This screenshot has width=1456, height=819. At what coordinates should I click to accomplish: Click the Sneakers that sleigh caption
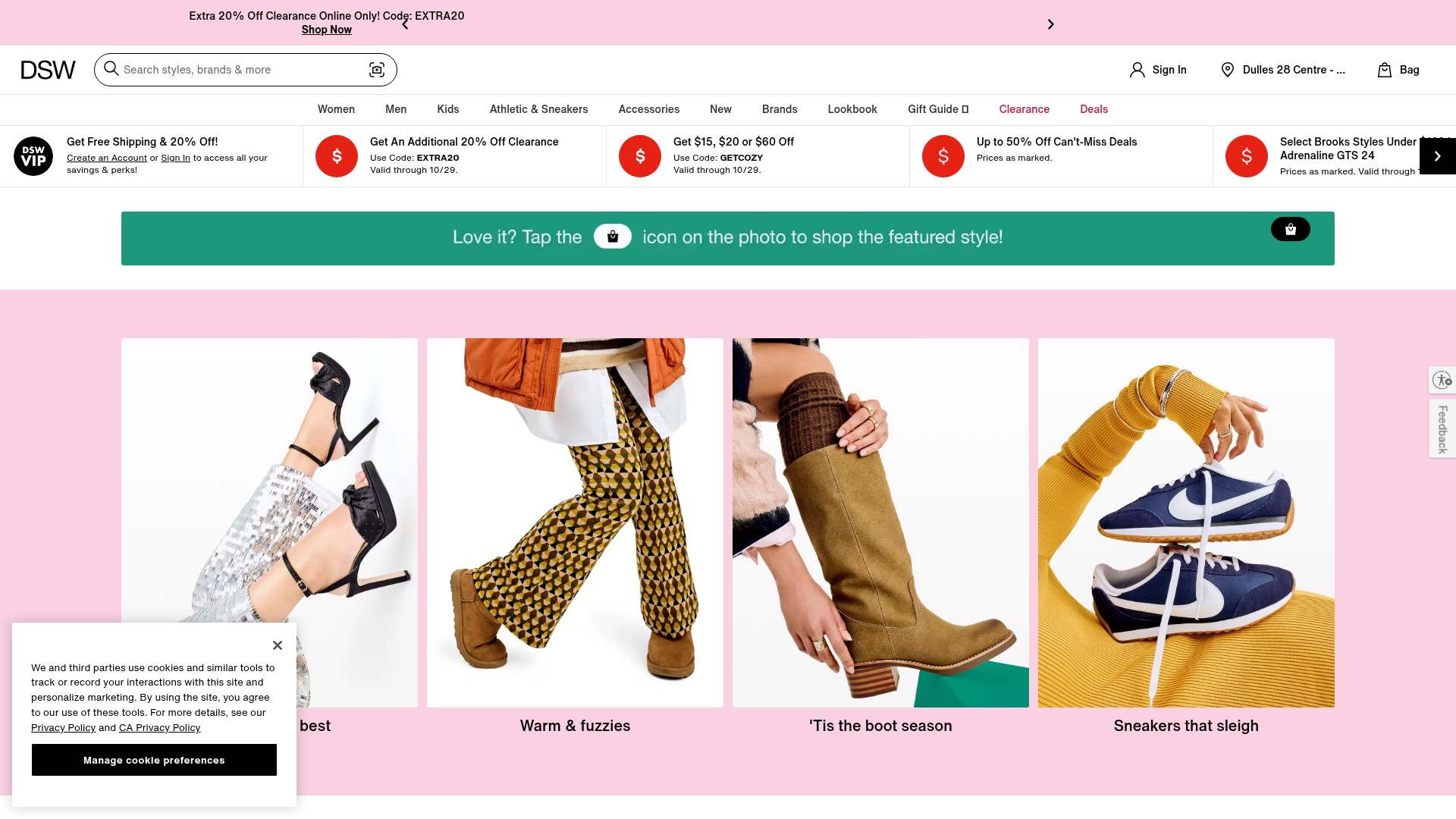(x=1186, y=726)
